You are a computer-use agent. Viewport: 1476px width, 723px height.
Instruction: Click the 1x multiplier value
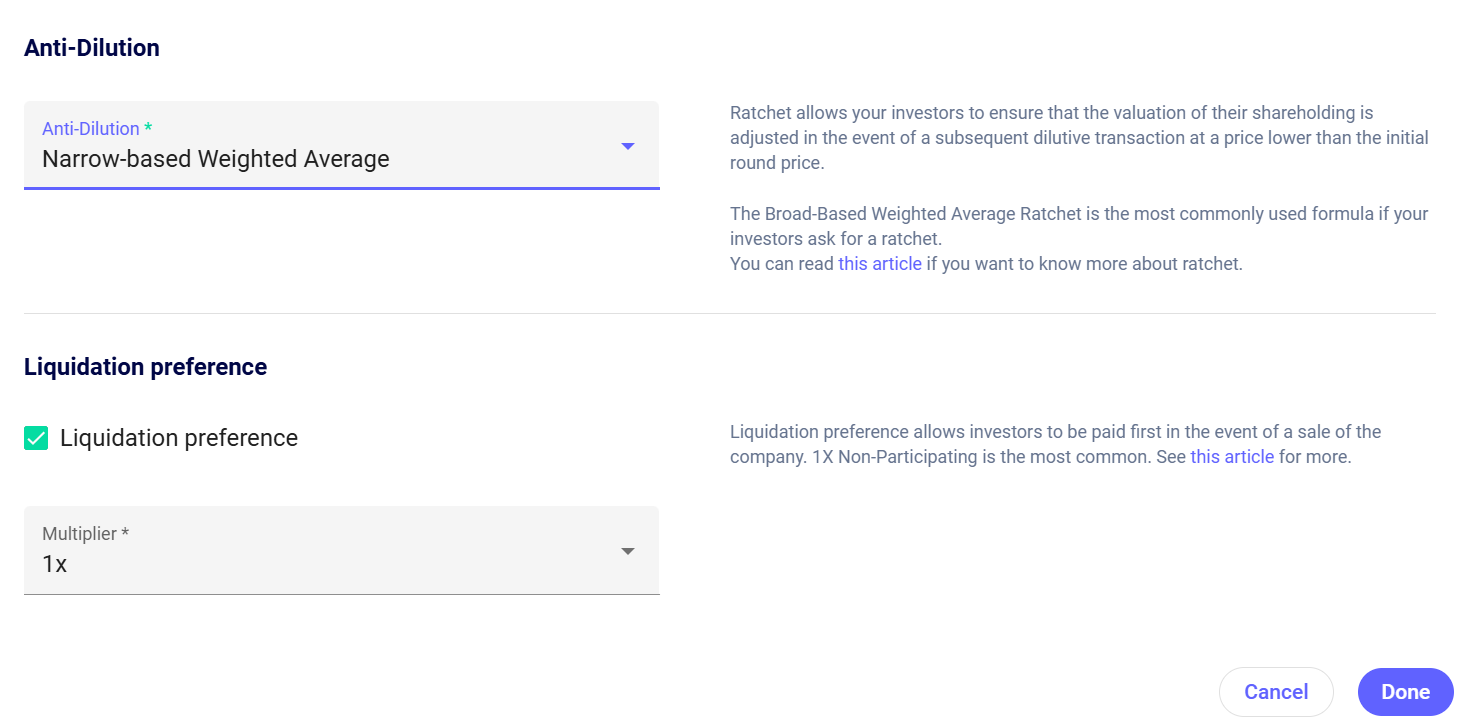55,564
